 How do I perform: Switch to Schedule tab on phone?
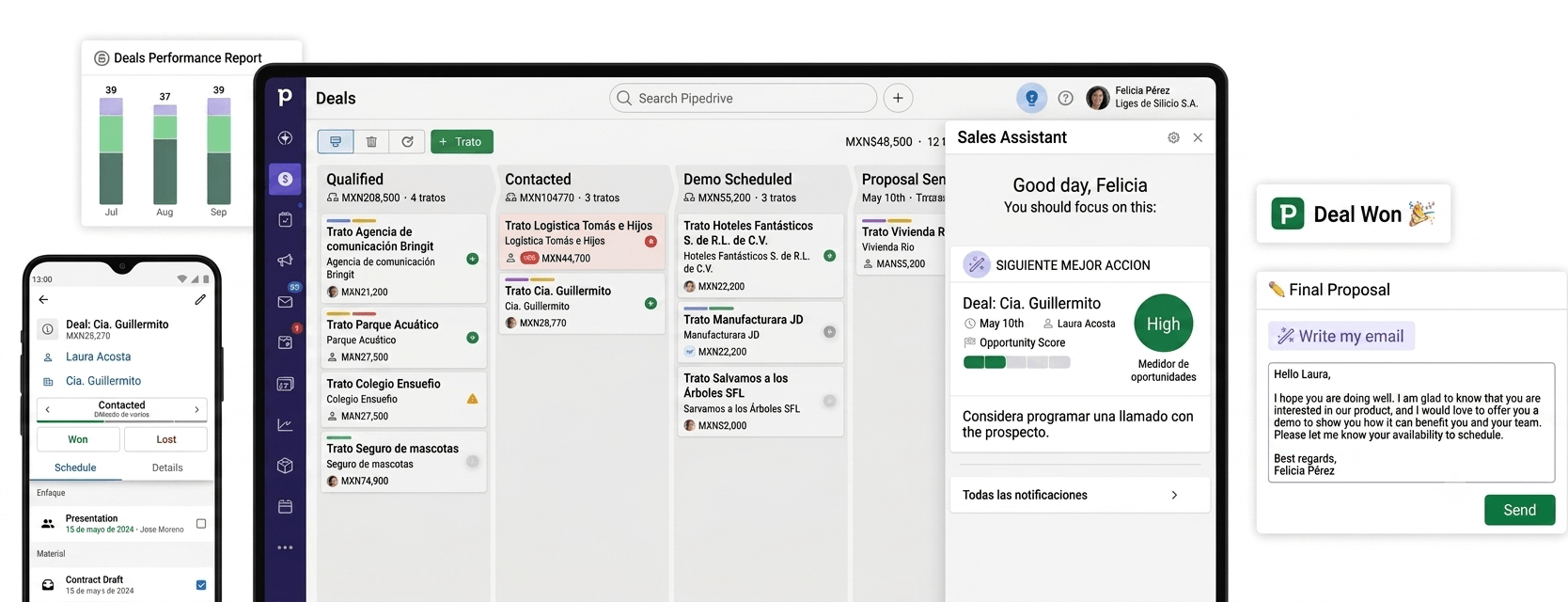coord(75,467)
